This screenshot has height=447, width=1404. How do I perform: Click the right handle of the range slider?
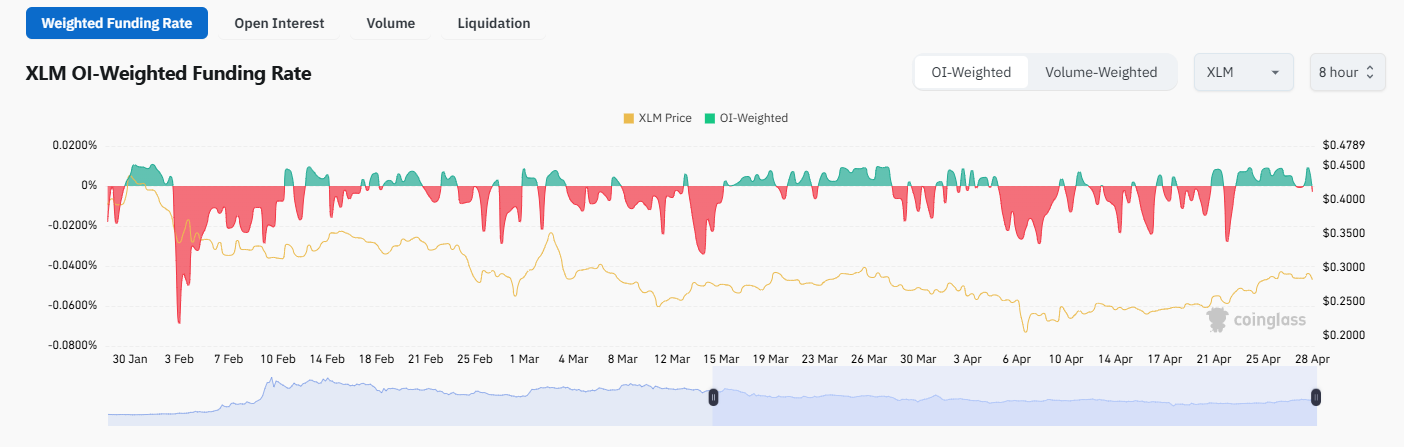[x=1316, y=397]
